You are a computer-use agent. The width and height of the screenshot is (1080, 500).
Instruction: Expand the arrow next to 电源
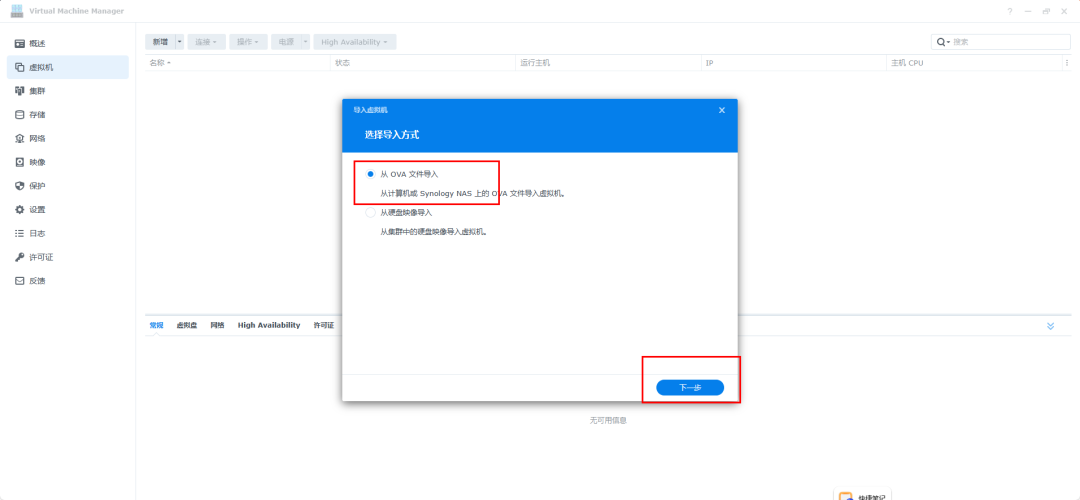tap(306, 42)
